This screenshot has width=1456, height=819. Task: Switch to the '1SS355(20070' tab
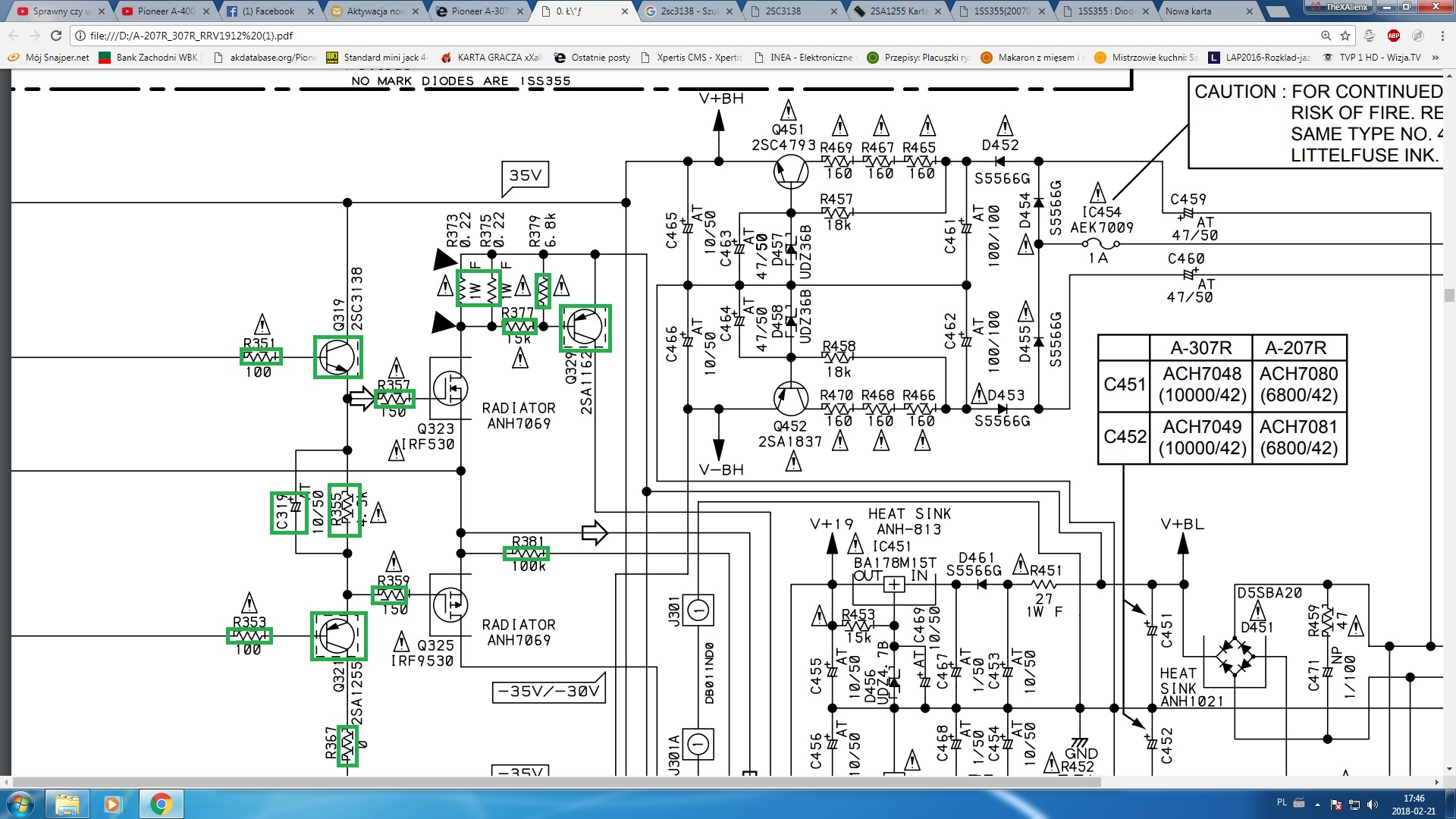[x=1001, y=11]
